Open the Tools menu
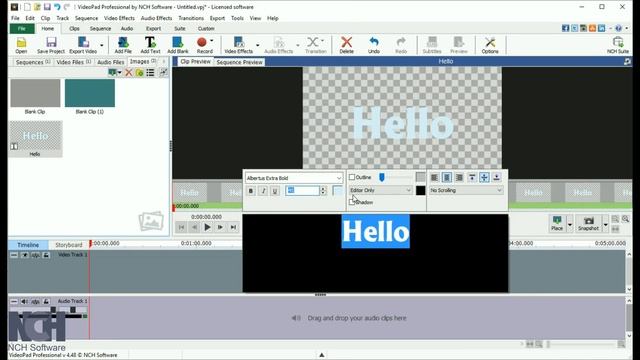The image size is (640, 360). [x=237, y=18]
